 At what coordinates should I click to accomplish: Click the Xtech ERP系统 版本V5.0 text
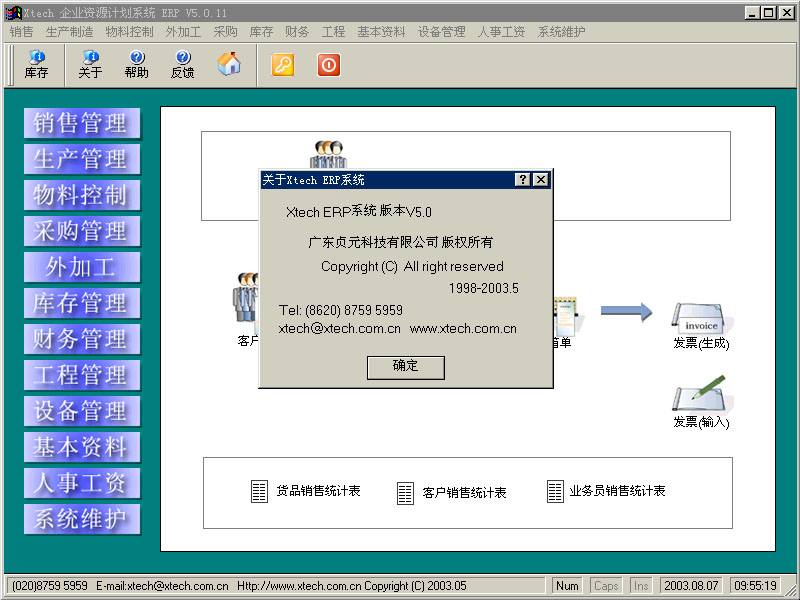[359, 211]
